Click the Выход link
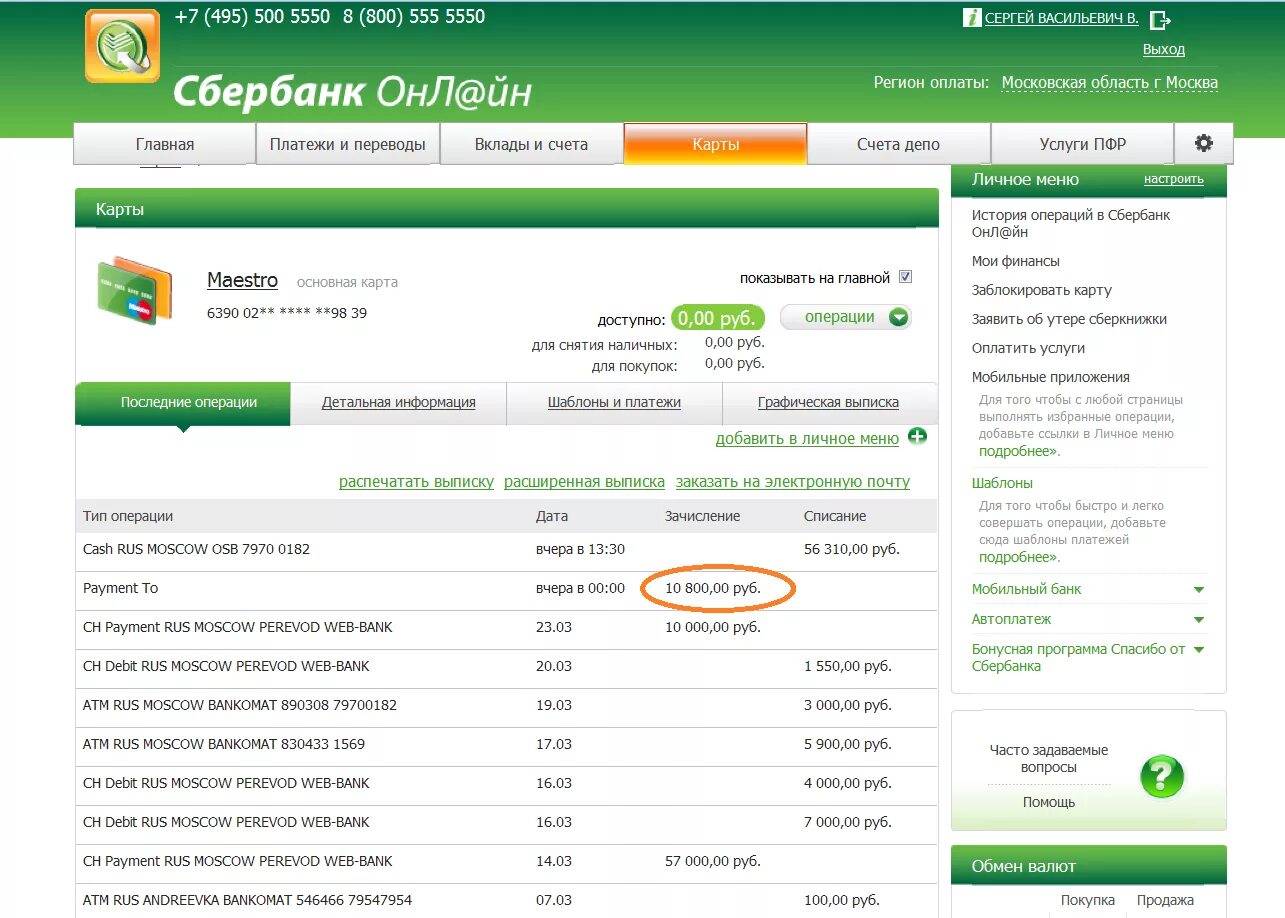This screenshot has width=1285, height=918. pyautogui.click(x=1163, y=49)
